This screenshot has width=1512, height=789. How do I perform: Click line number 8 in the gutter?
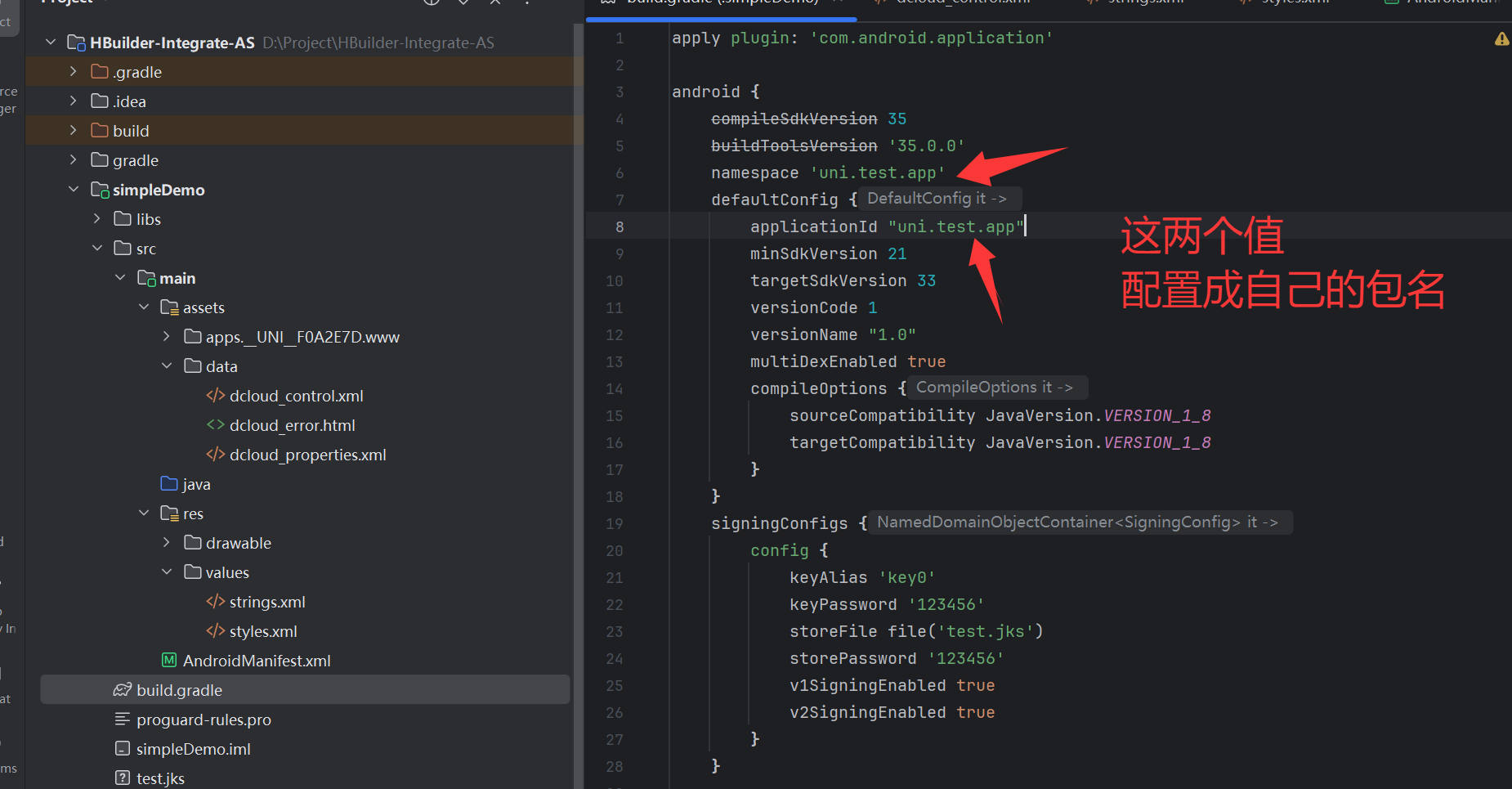[x=620, y=226]
